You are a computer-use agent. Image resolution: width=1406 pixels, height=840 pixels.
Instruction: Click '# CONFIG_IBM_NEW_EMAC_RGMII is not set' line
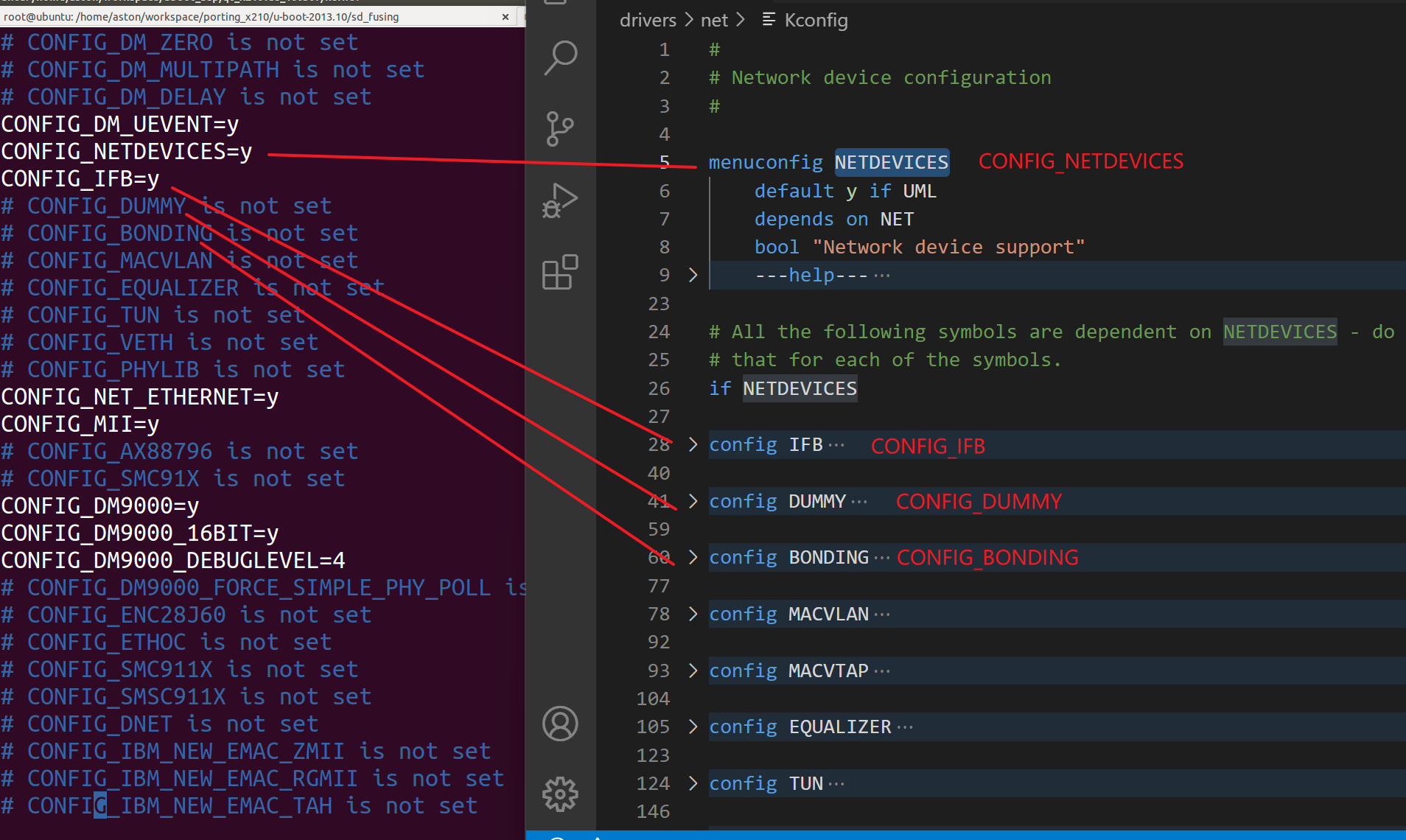pyautogui.click(x=253, y=778)
